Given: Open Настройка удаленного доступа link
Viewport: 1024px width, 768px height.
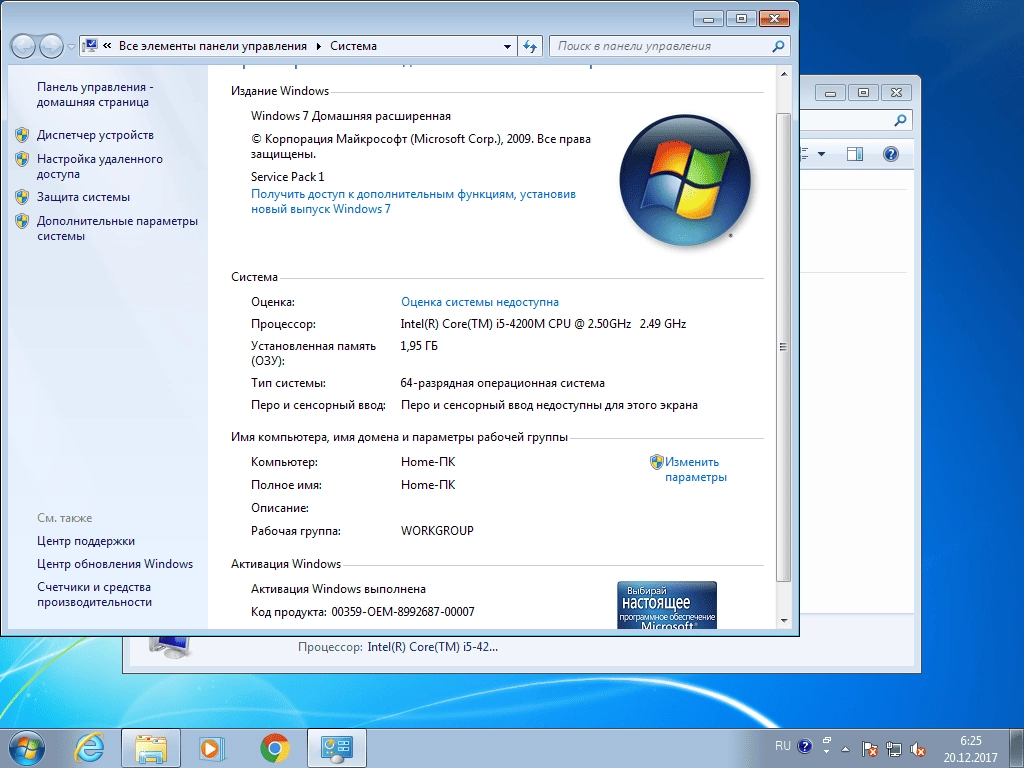Looking at the screenshot, I should coord(100,167).
